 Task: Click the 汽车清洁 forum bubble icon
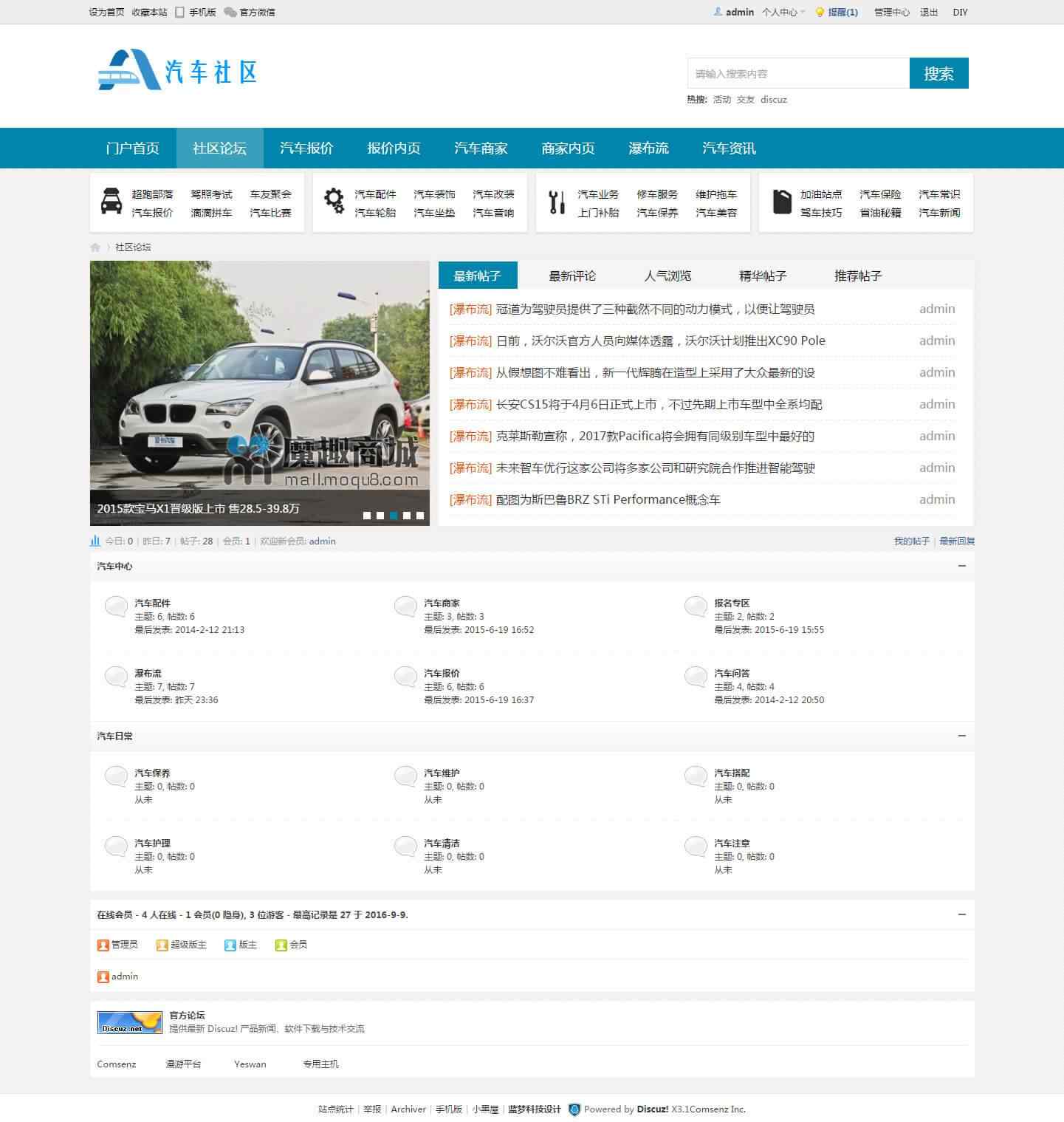[x=405, y=846]
